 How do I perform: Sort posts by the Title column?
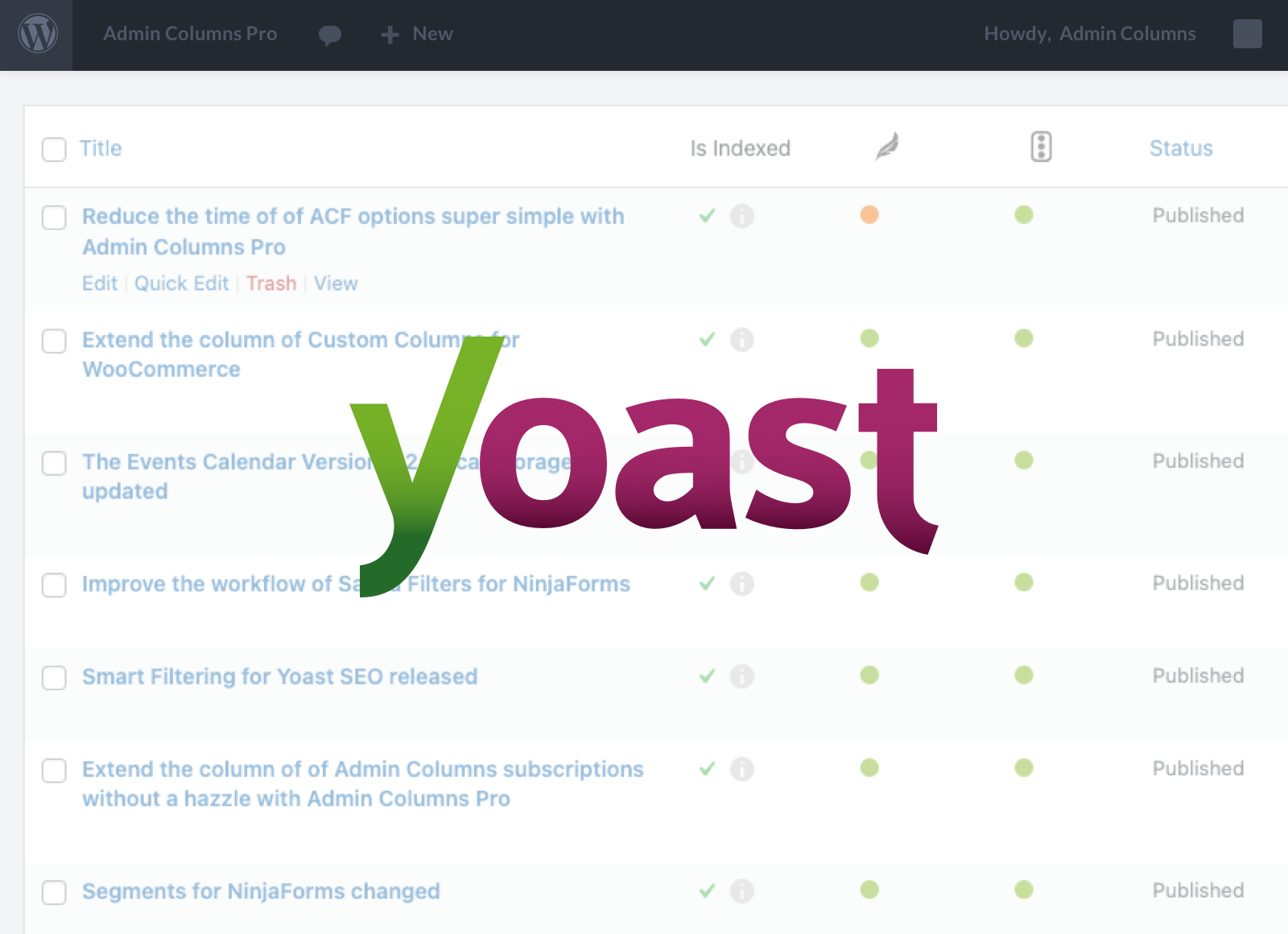[101, 148]
